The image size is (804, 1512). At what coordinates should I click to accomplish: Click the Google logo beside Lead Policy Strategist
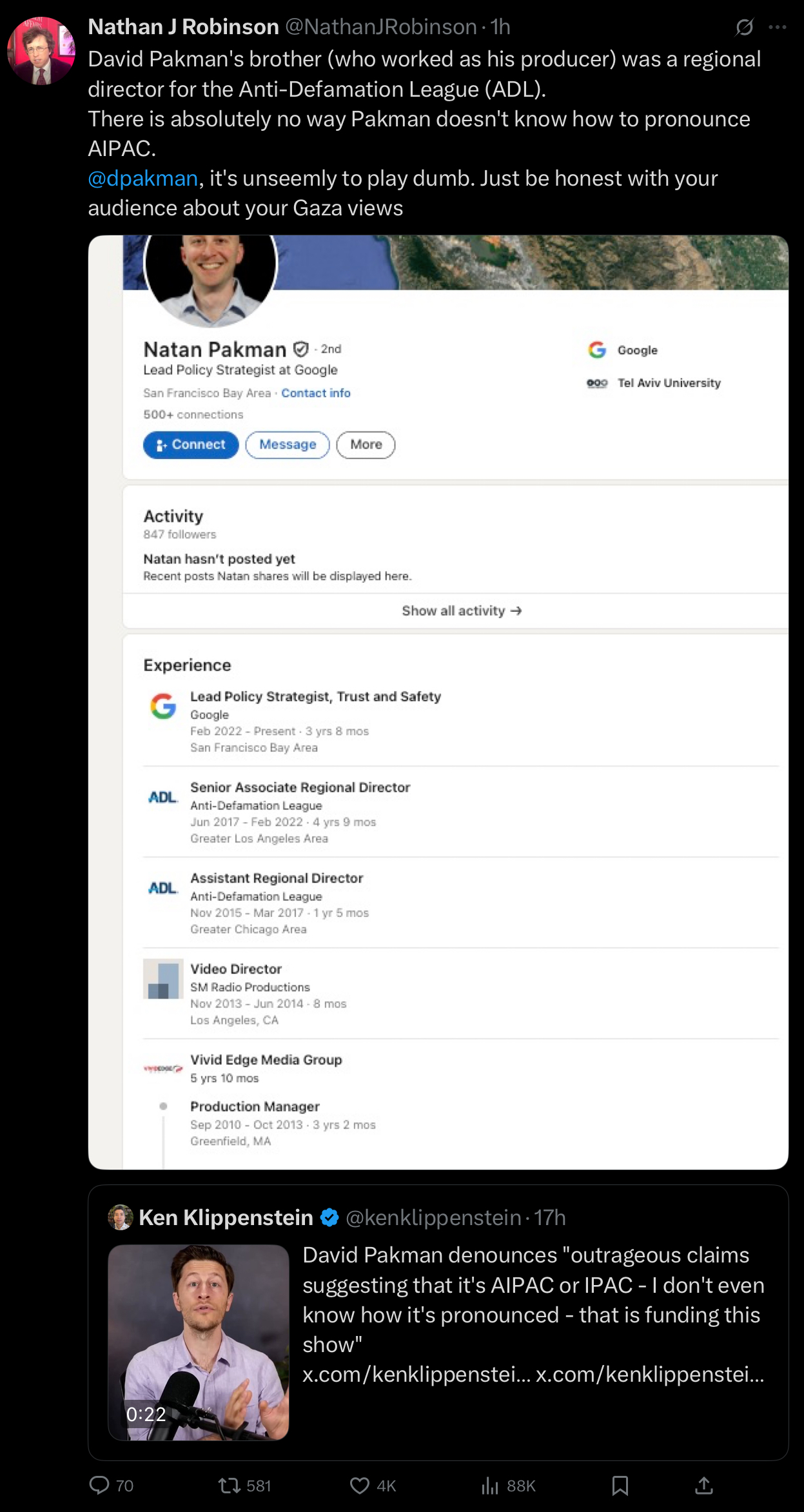coord(163,706)
